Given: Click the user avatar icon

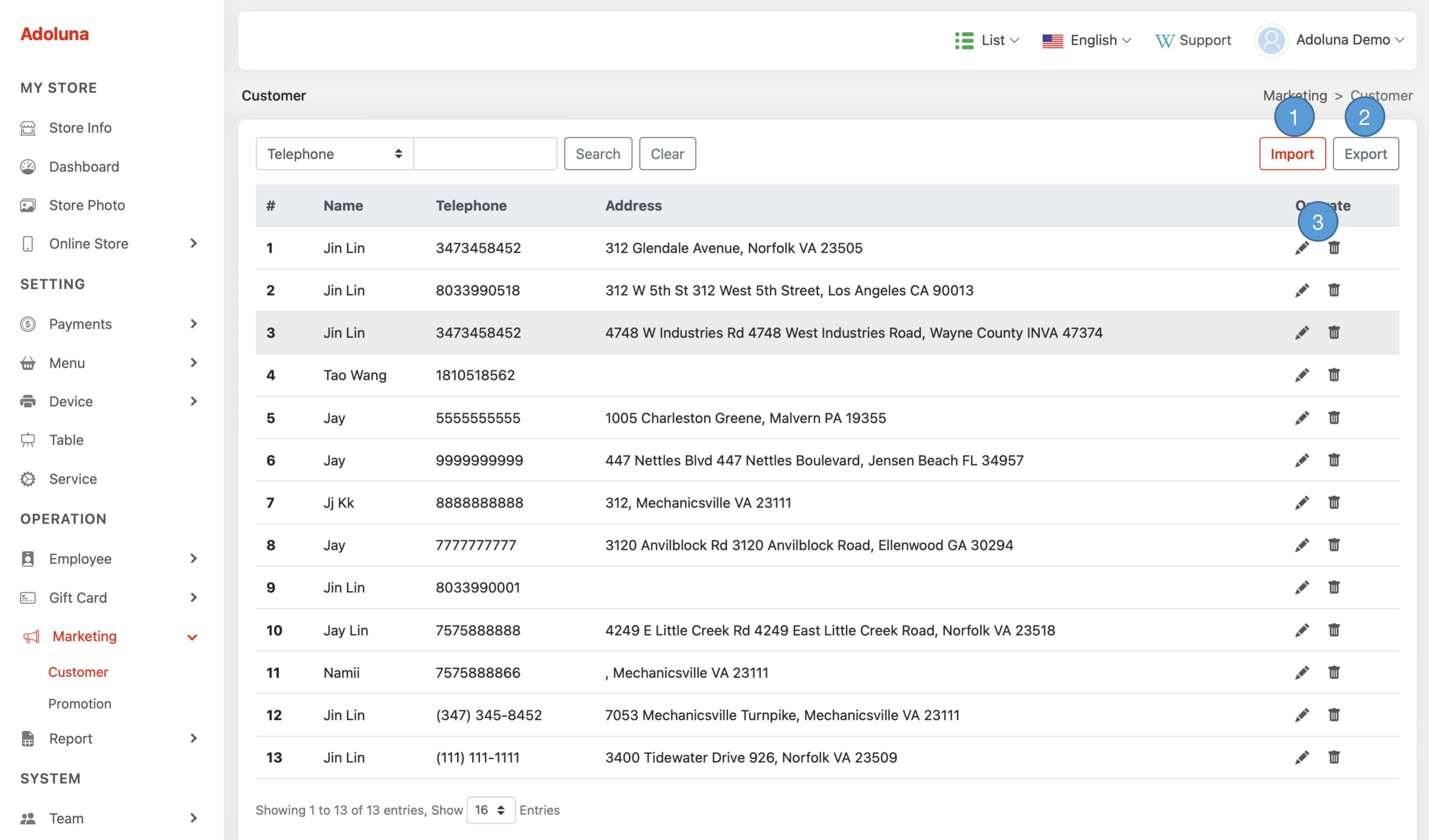Looking at the screenshot, I should click(x=1271, y=40).
